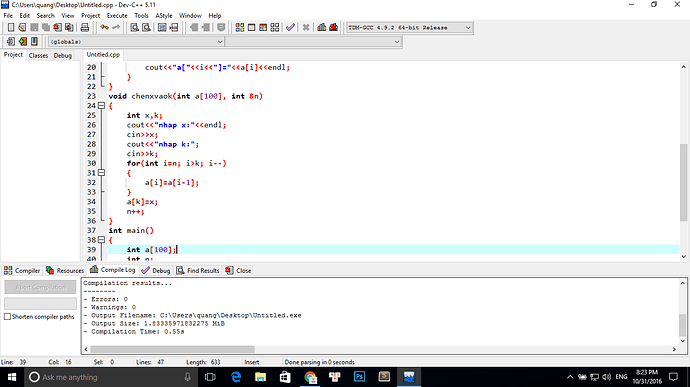Click the Profile analysis chart icon

322,28
